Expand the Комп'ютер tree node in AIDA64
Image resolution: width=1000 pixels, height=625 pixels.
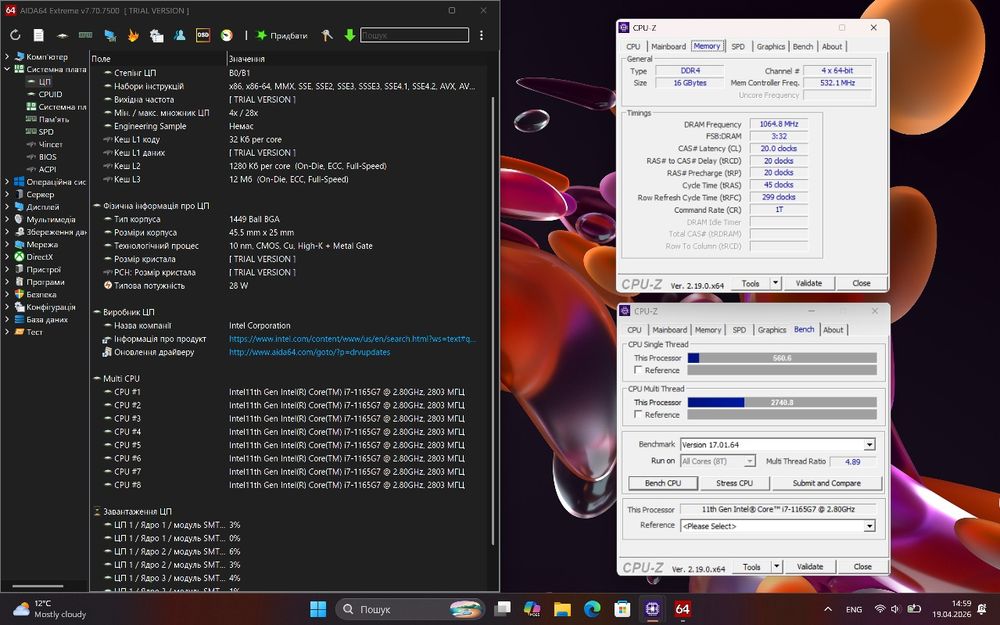pyautogui.click(x=7, y=57)
